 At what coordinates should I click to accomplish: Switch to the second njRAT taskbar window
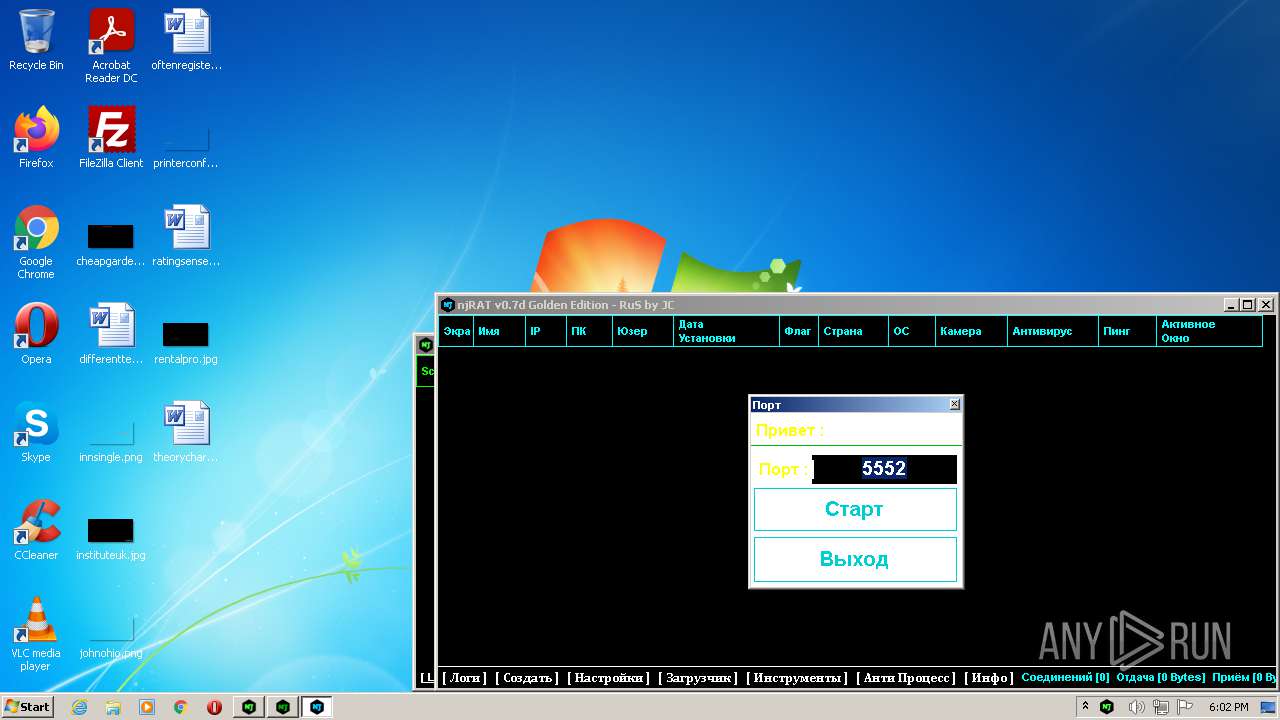click(x=283, y=707)
